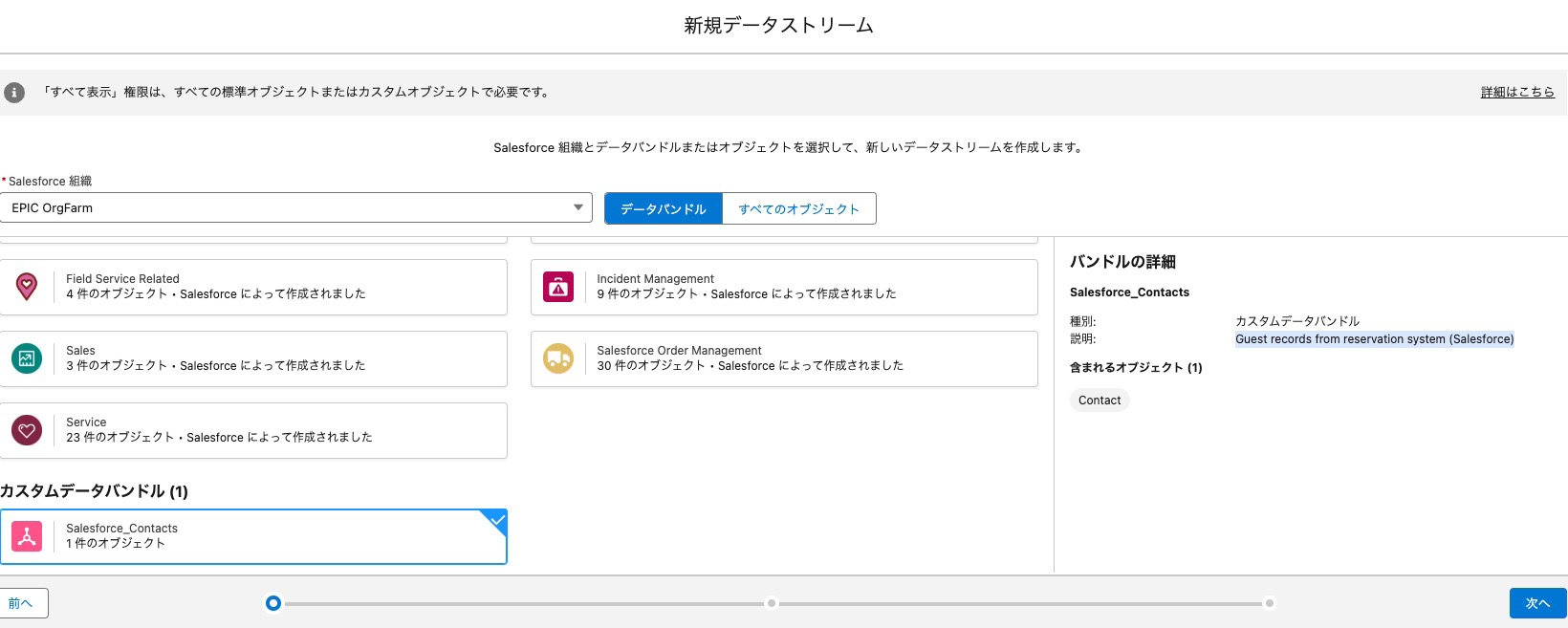
Task: Click the Sales chart icon
Action: (x=27, y=358)
